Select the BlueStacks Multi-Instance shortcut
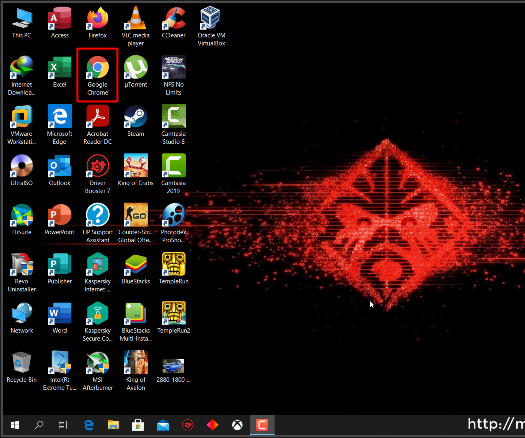 coord(136,322)
